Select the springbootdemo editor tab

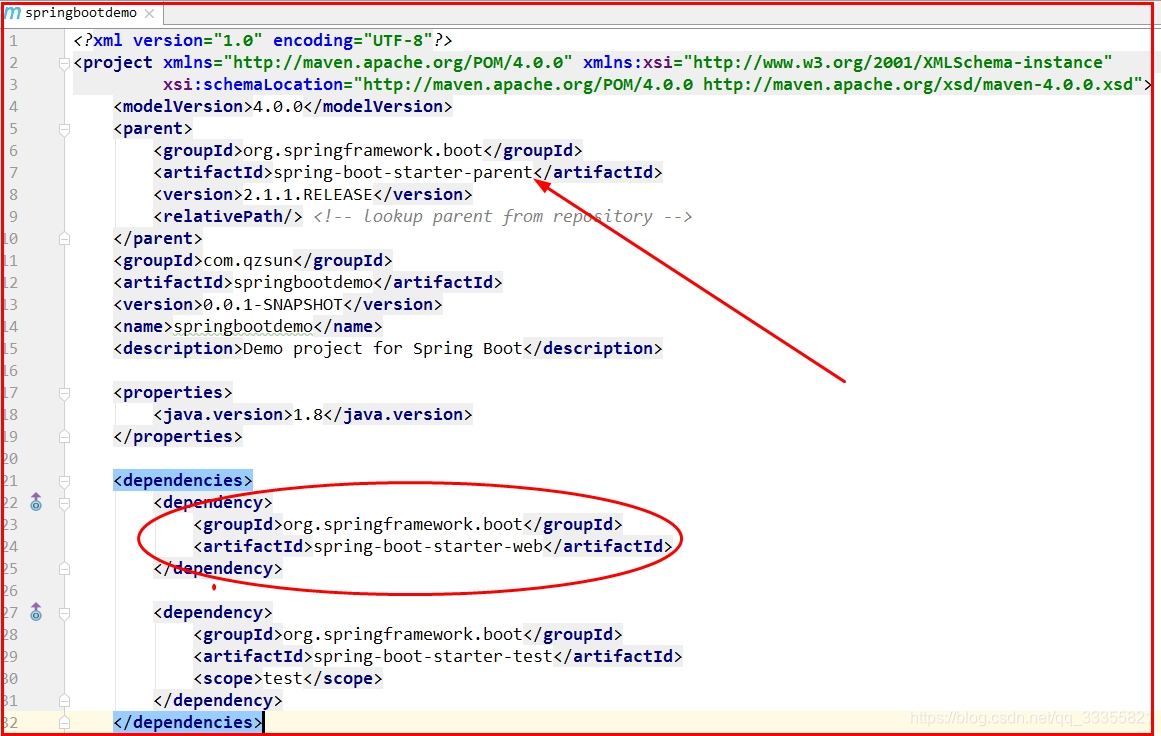tap(81, 13)
